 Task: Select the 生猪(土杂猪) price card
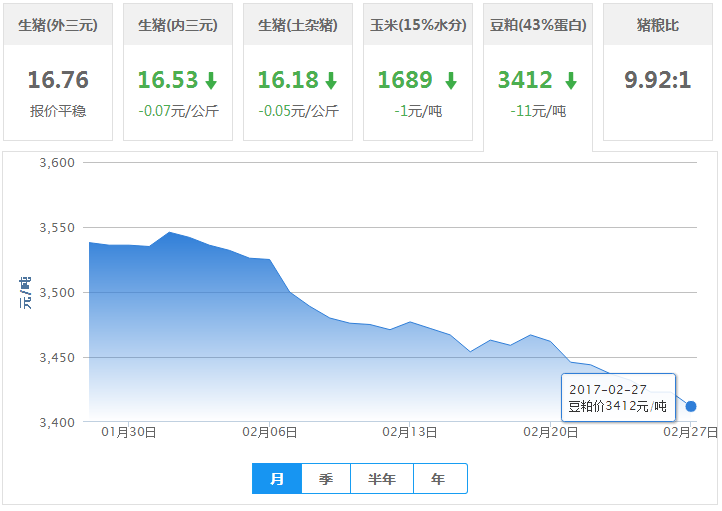coord(298,72)
